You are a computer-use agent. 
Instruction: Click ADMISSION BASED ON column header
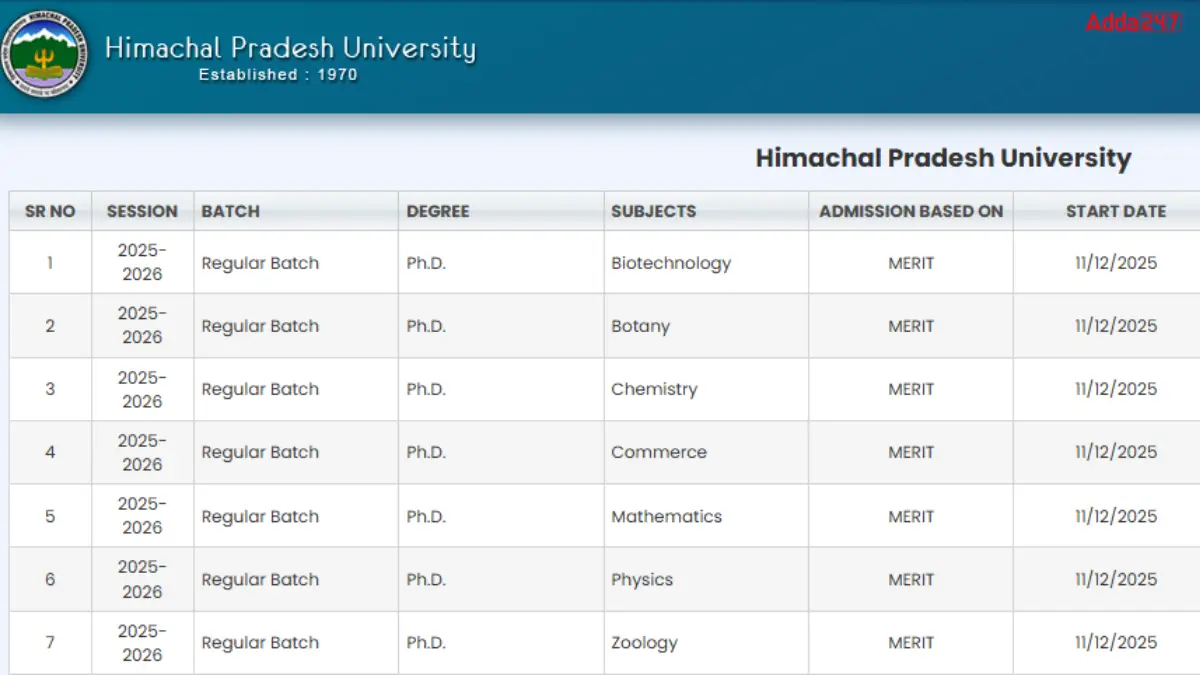coord(910,211)
